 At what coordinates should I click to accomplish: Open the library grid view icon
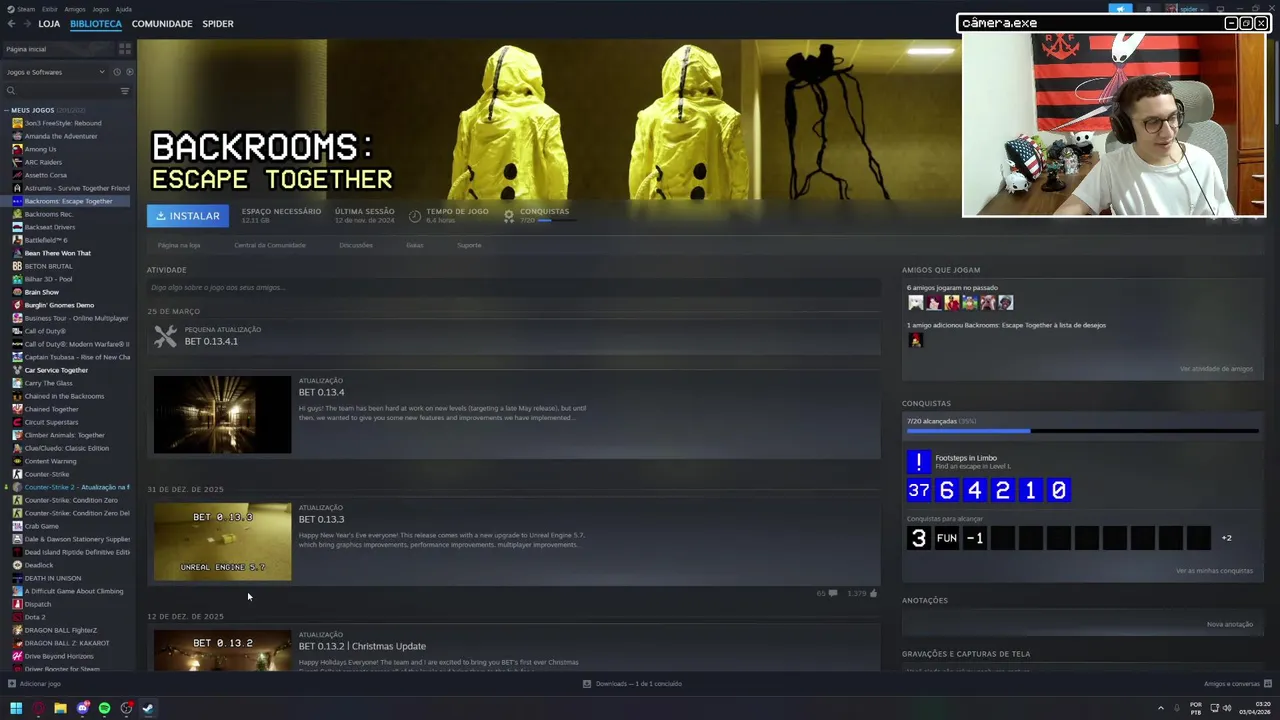pos(125,48)
